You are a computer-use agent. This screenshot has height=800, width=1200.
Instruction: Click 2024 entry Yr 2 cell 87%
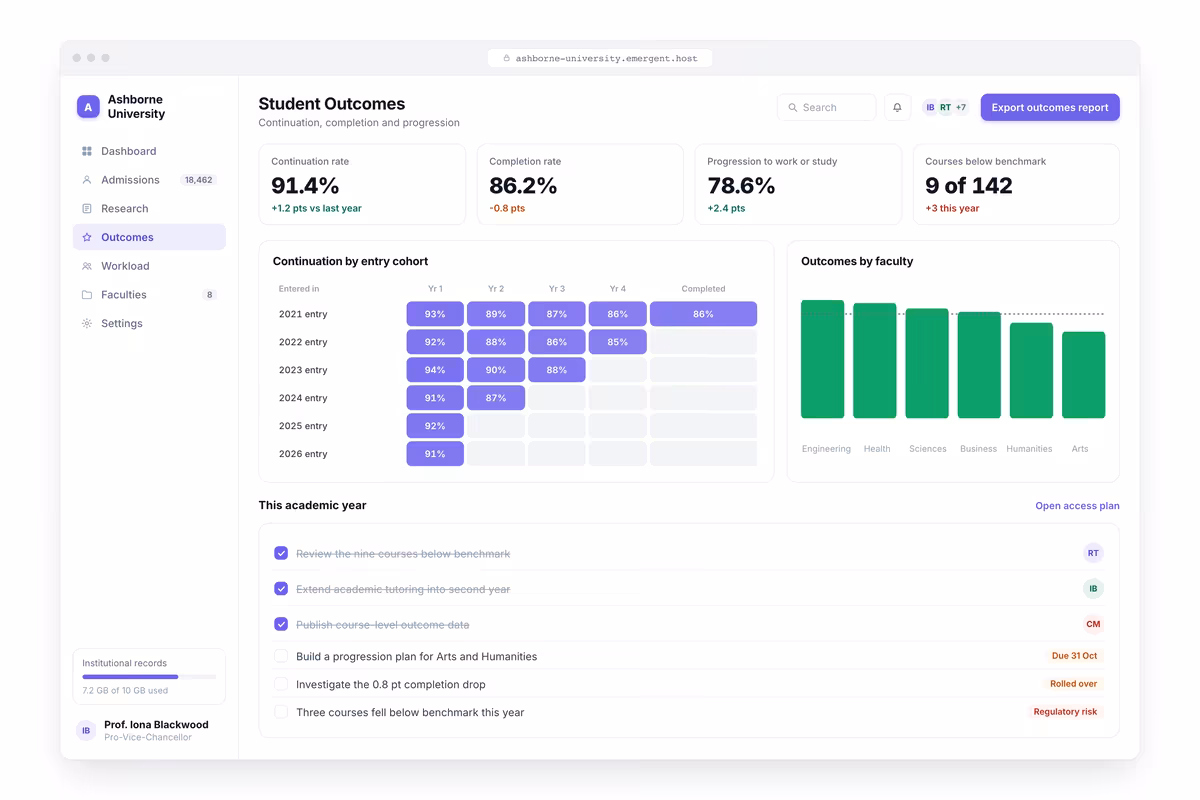tap(496, 398)
